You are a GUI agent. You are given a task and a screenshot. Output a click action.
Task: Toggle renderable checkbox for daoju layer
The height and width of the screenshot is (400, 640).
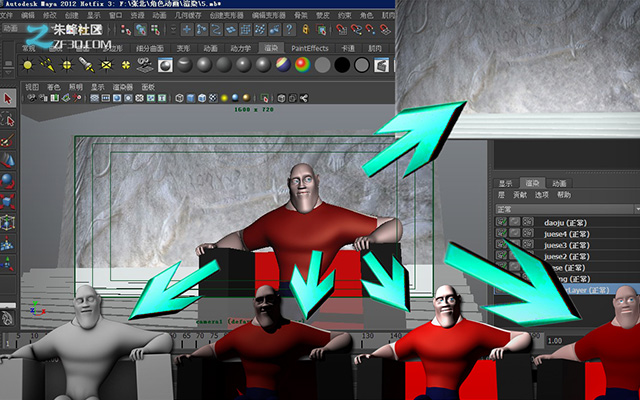coord(502,222)
